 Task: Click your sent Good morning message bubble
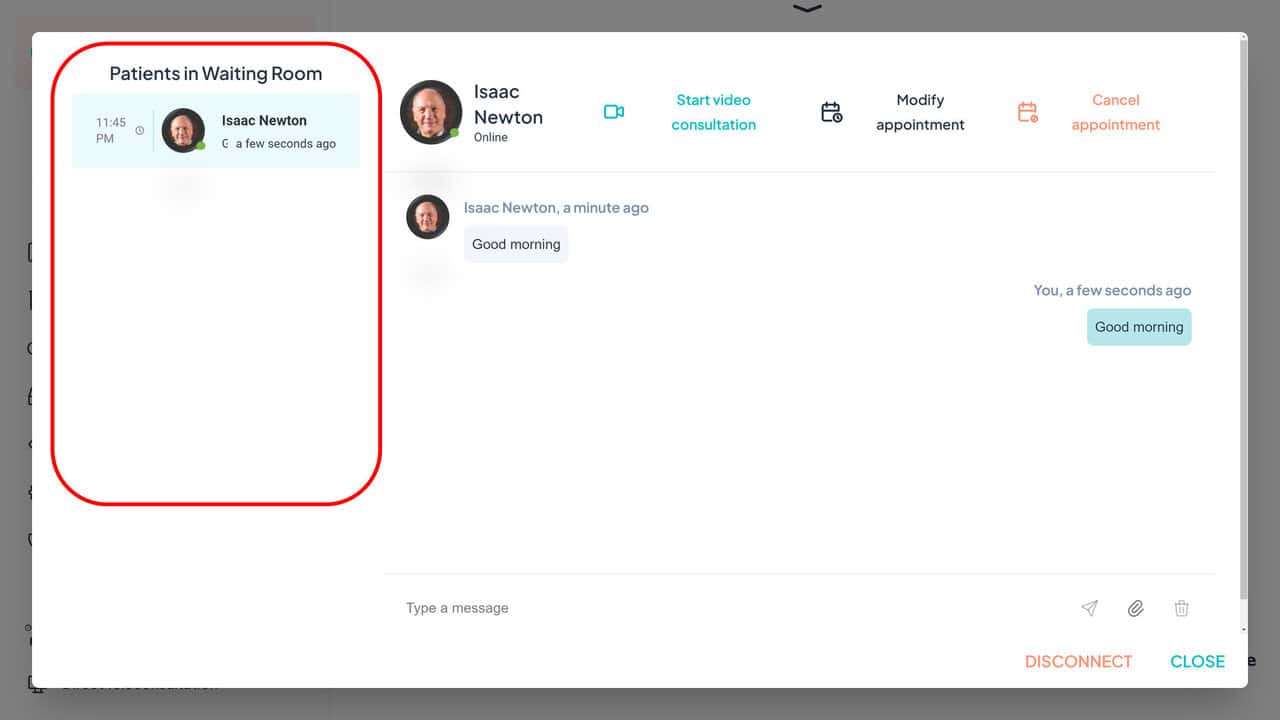tap(1138, 327)
